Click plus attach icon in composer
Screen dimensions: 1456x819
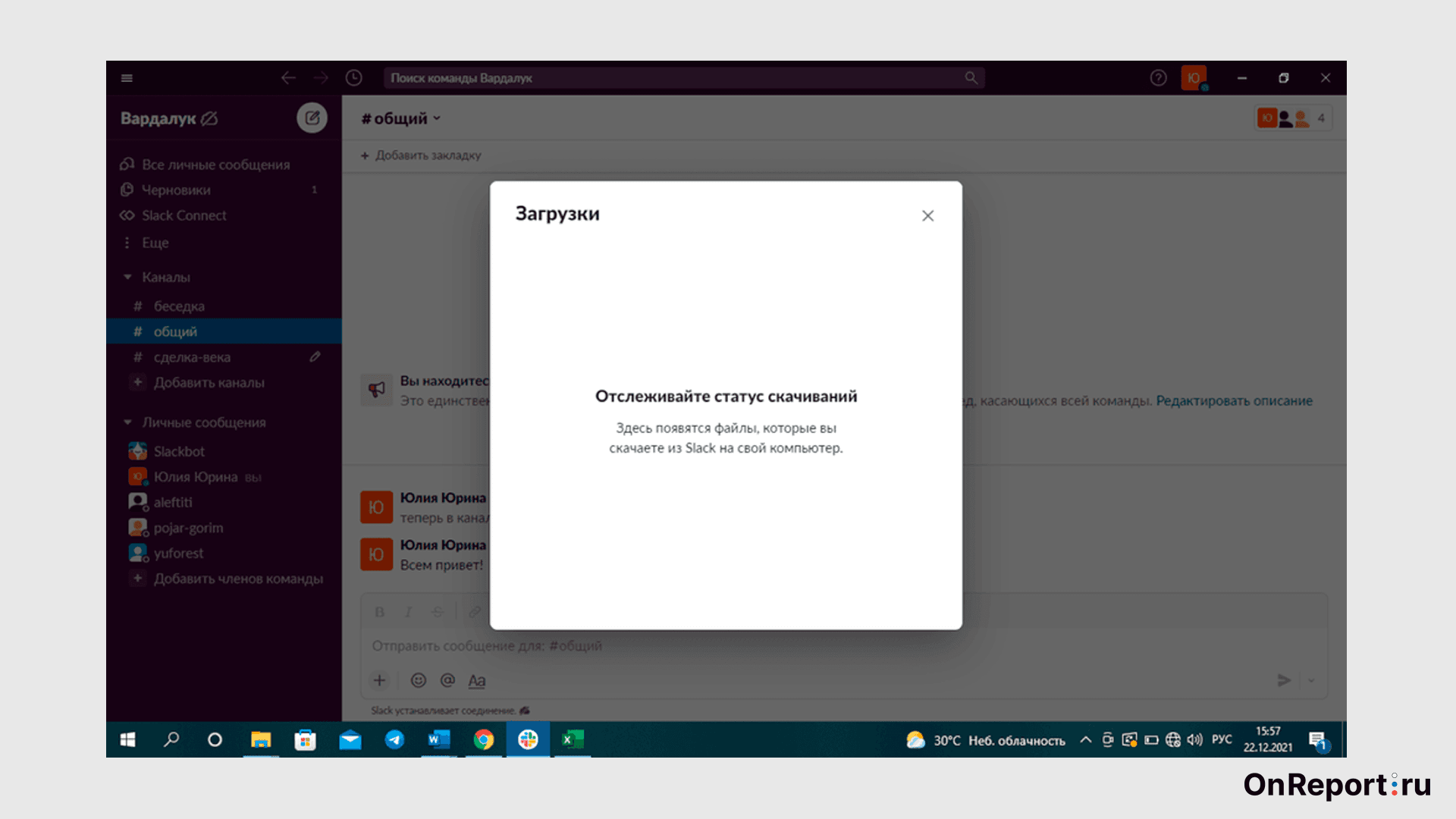380,680
